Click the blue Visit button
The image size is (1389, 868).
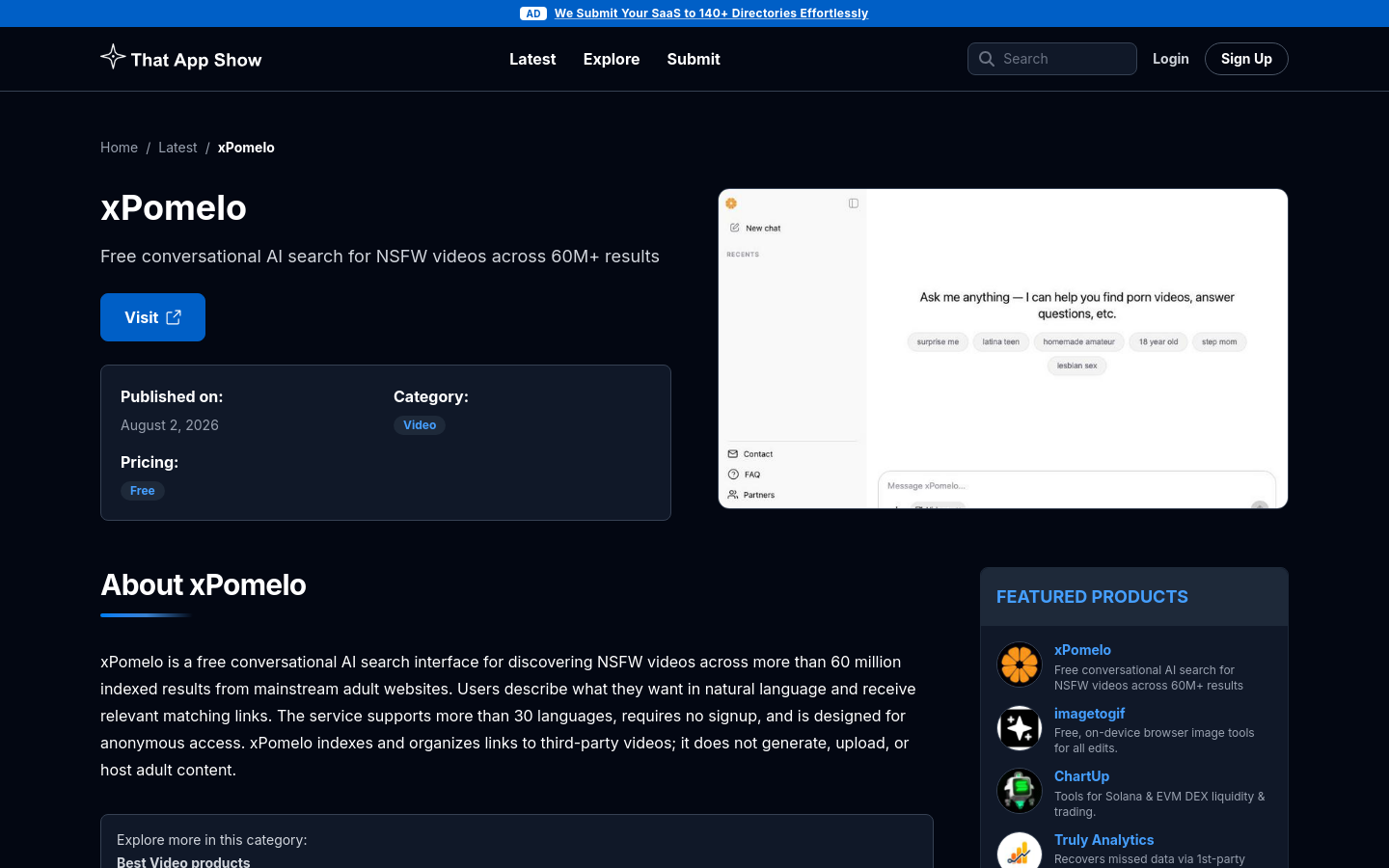(152, 317)
